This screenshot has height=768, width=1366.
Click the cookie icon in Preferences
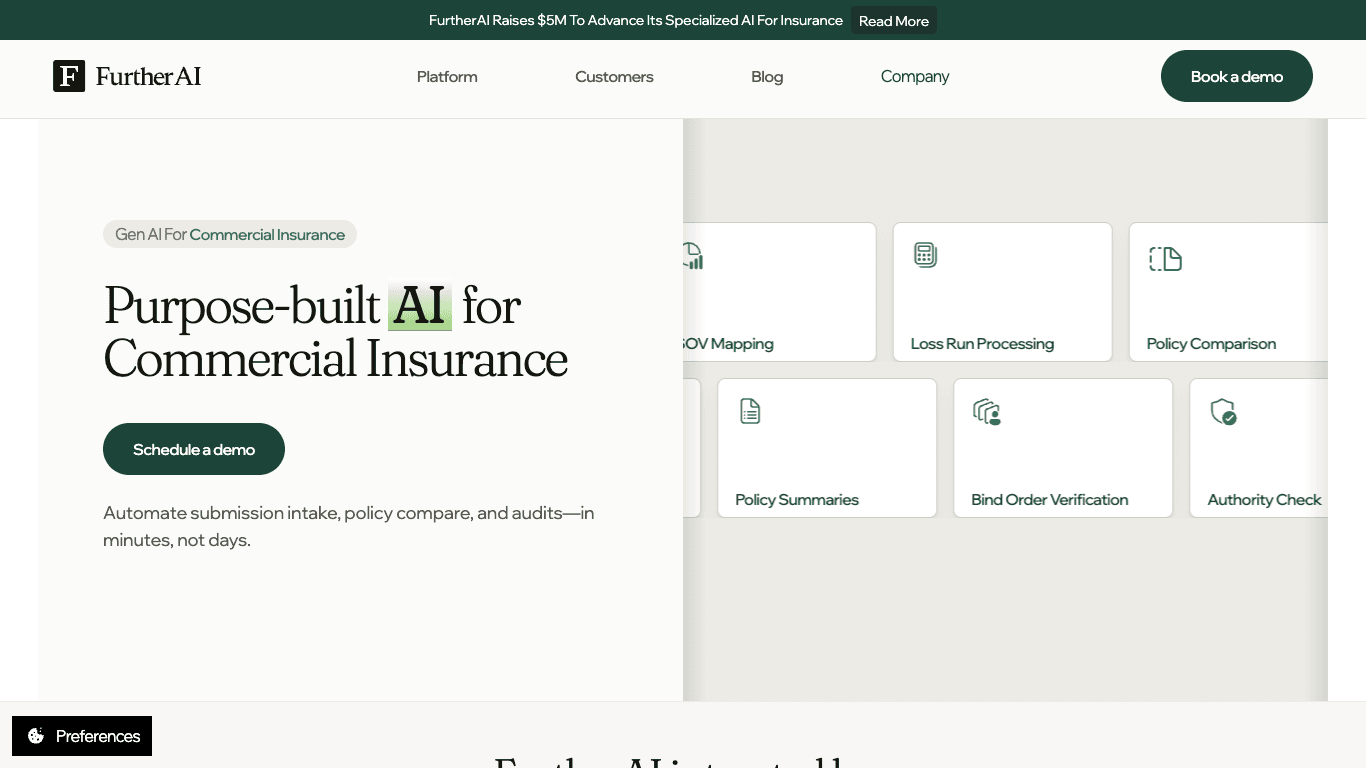coord(36,736)
